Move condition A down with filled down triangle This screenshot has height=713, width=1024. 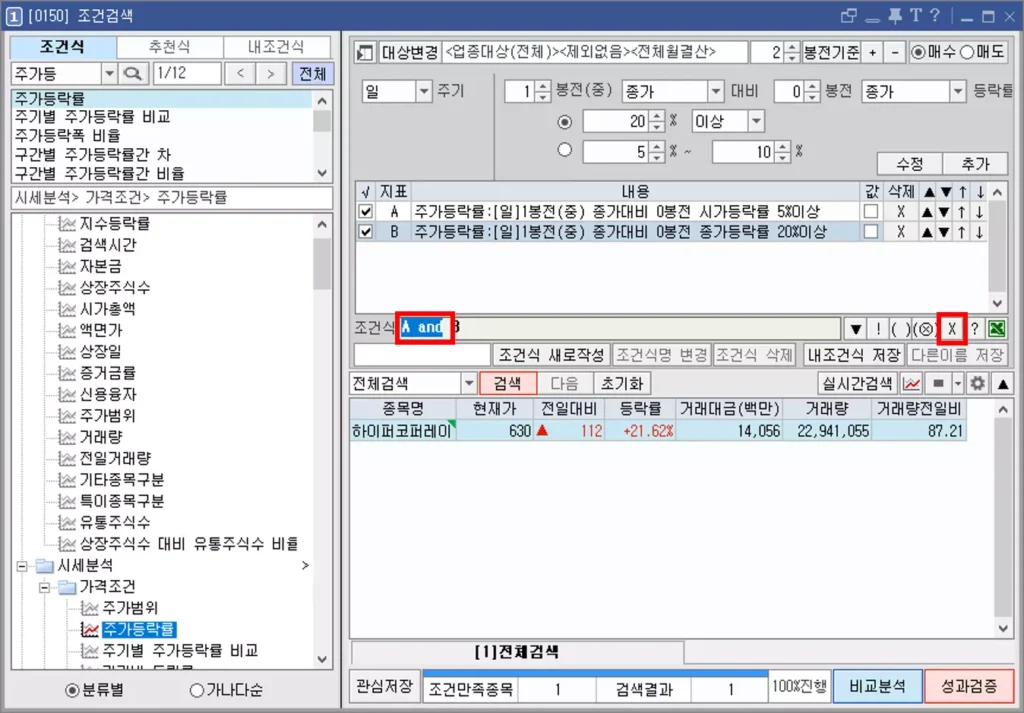click(944, 212)
